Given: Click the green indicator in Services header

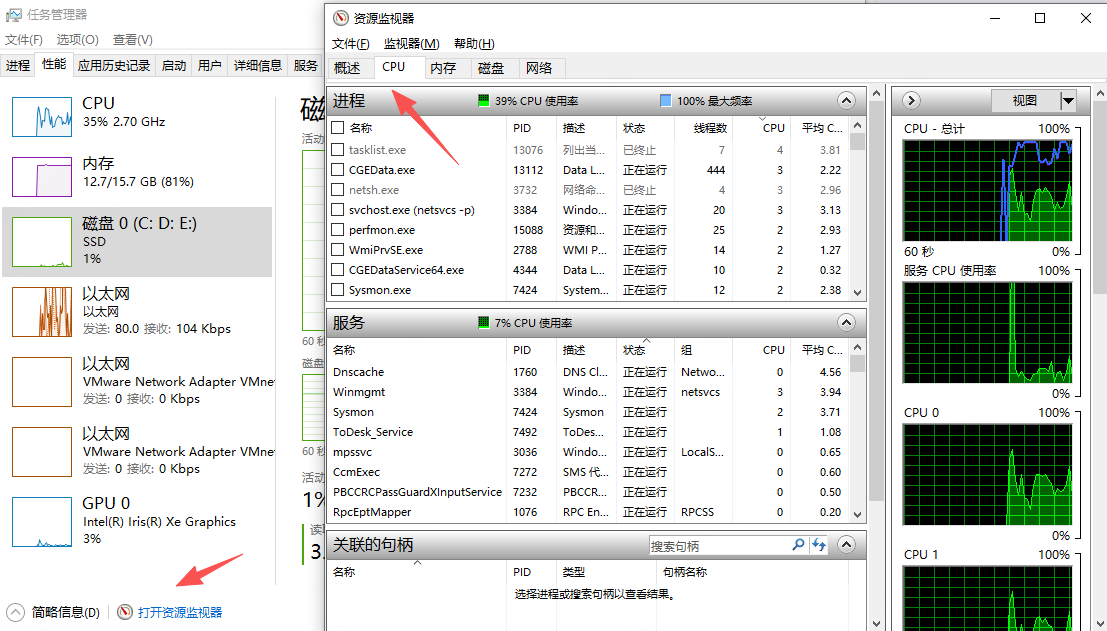Looking at the screenshot, I should click(484, 323).
